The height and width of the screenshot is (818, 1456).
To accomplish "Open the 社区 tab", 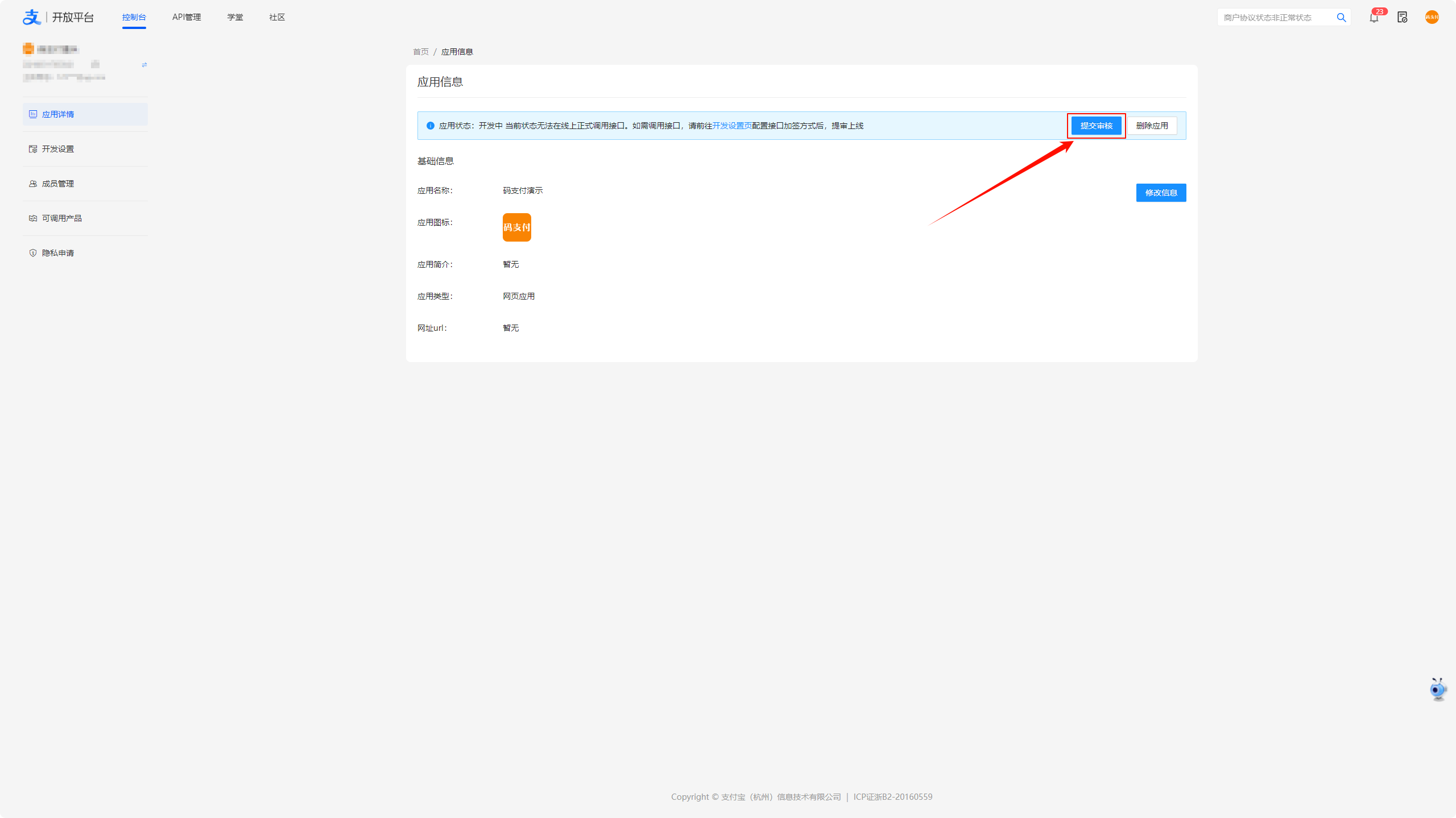I will [x=277, y=17].
